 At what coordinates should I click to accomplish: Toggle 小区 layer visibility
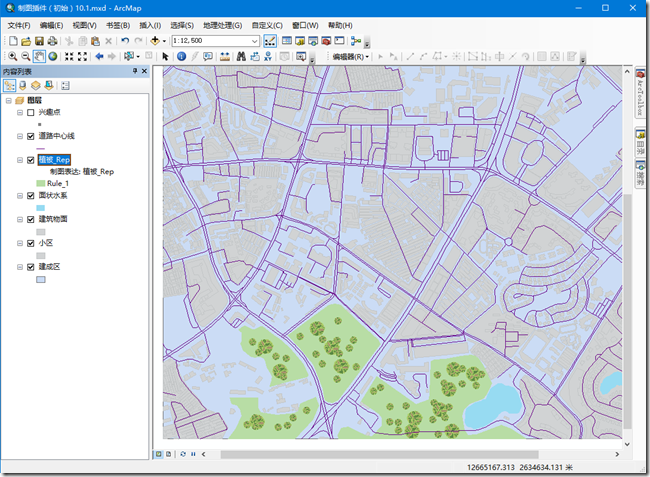click(x=30, y=243)
